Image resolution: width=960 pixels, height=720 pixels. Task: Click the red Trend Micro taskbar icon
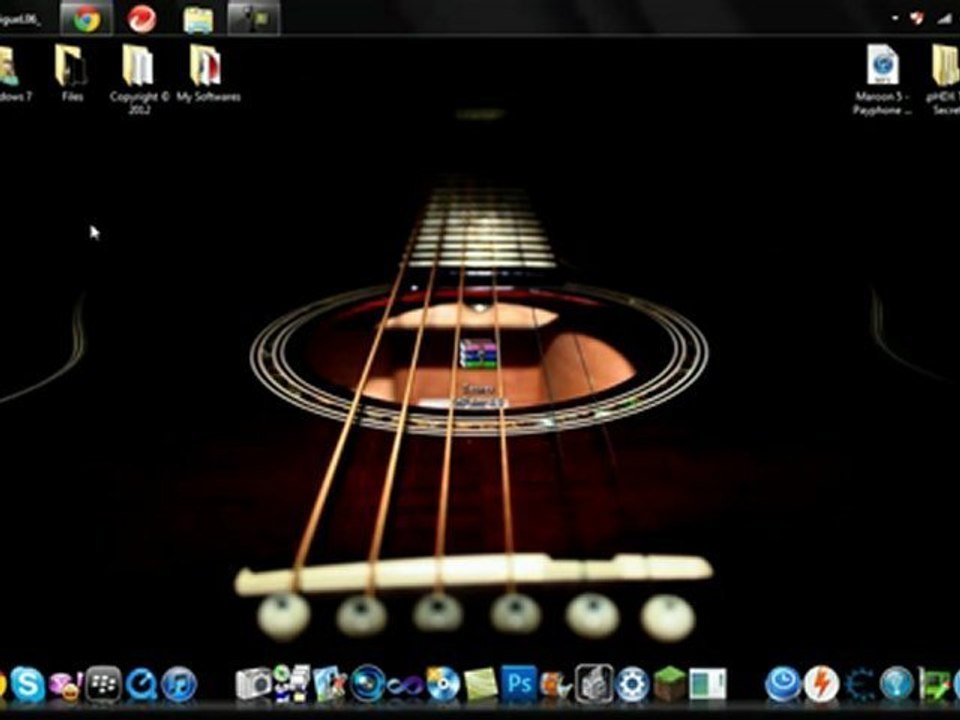pos(141,18)
